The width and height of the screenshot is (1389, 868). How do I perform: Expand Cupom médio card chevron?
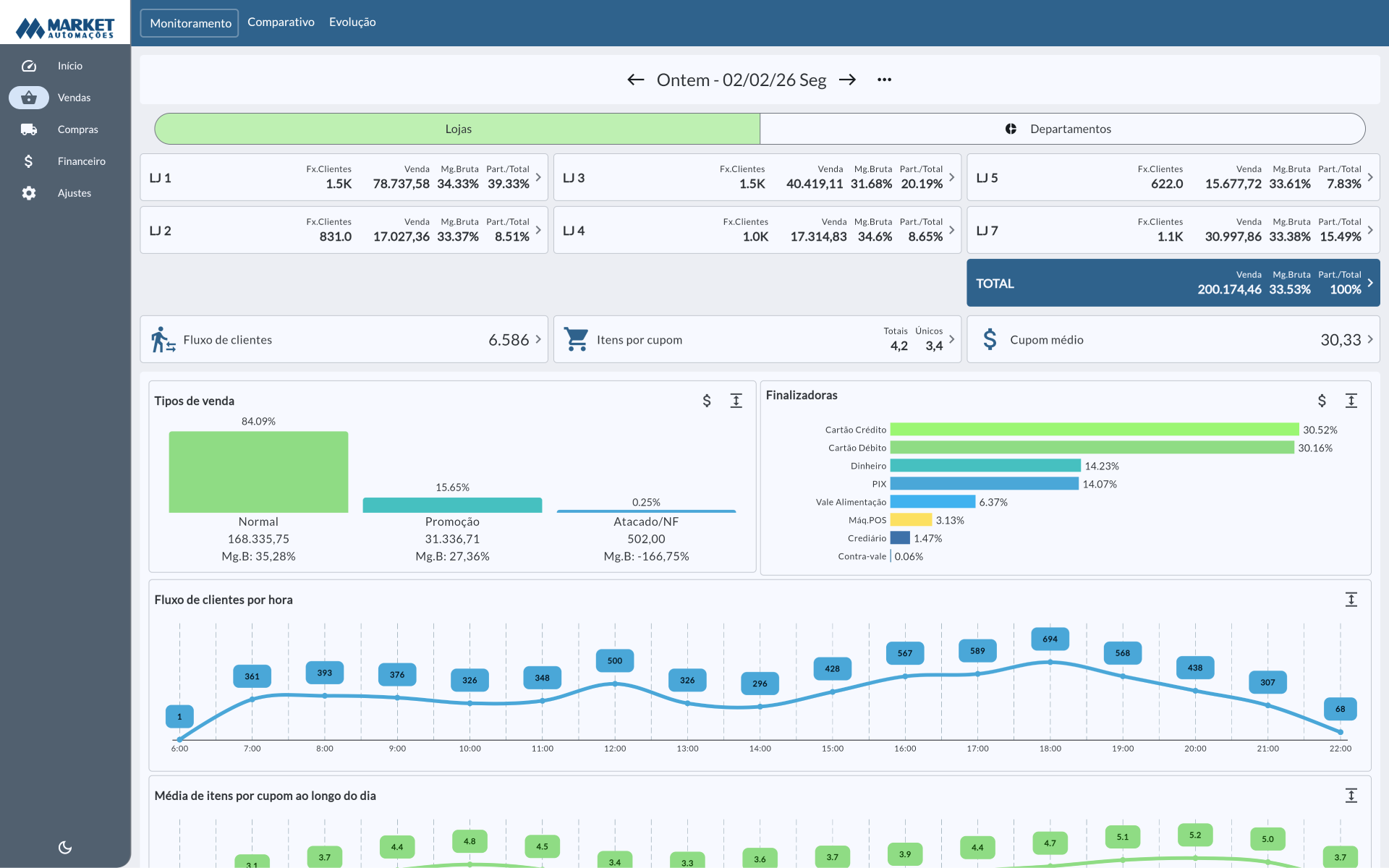[1369, 339]
